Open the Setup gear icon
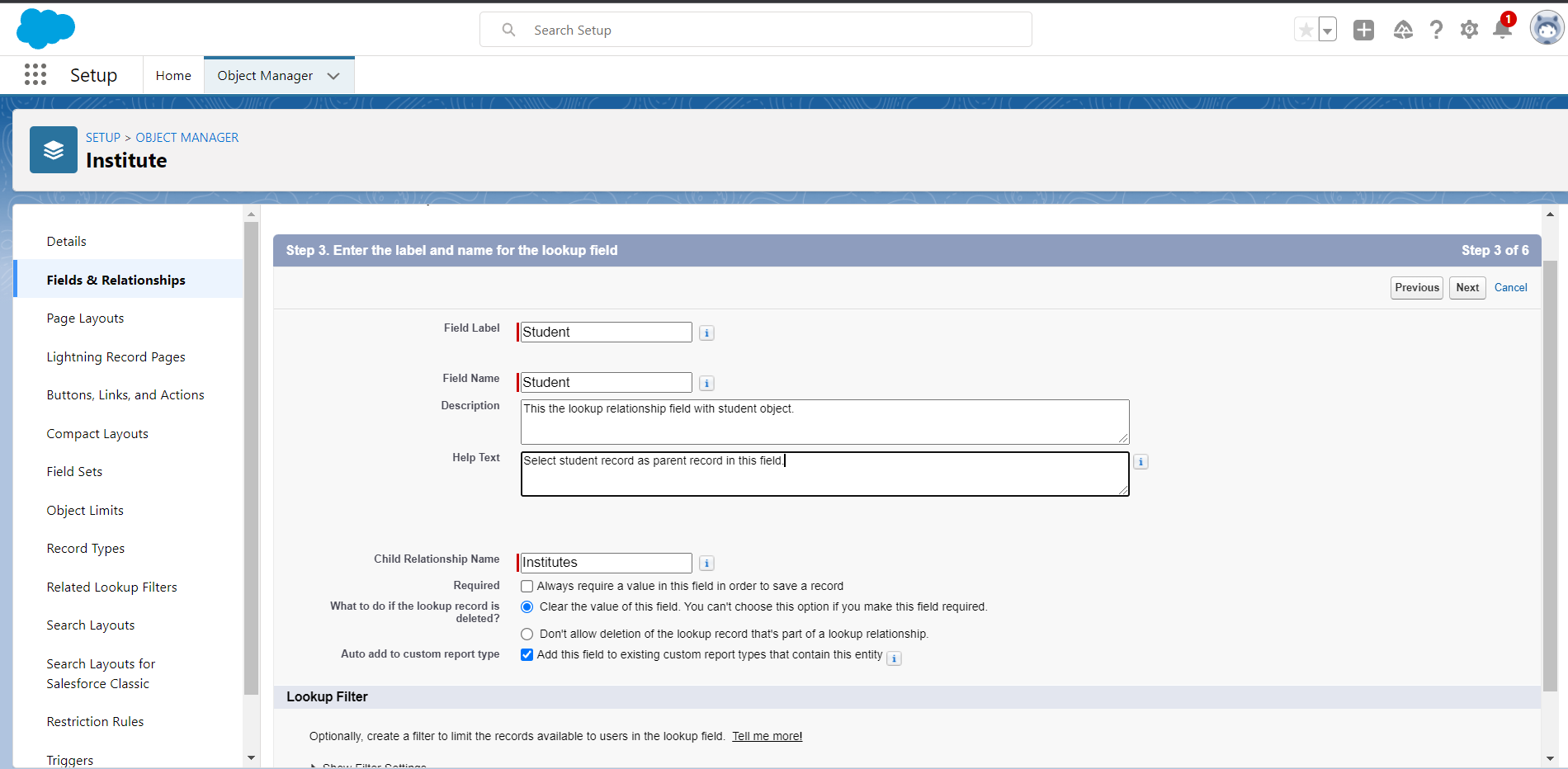The height and width of the screenshot is (769, 1568). point(1469,30)
